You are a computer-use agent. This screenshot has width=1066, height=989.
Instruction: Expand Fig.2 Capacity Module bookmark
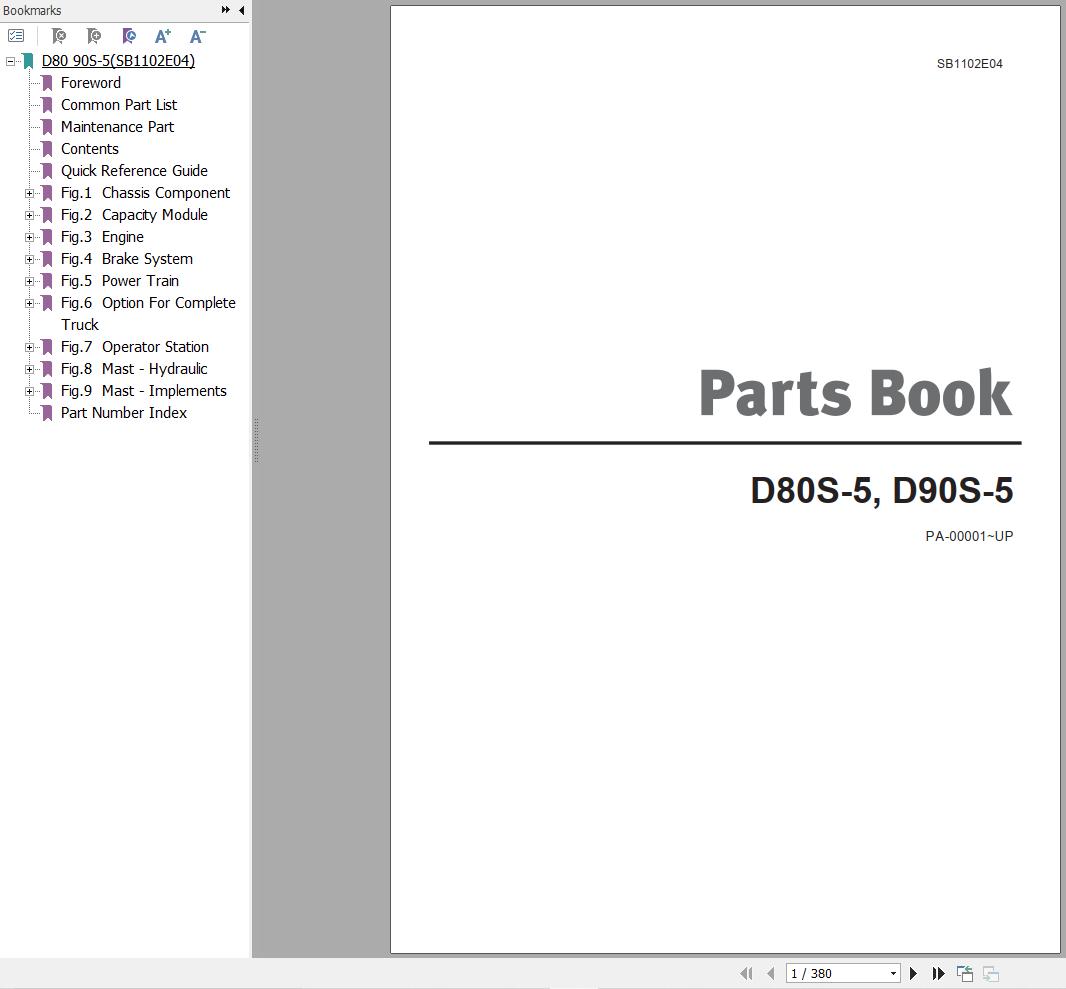coord(29,215)
